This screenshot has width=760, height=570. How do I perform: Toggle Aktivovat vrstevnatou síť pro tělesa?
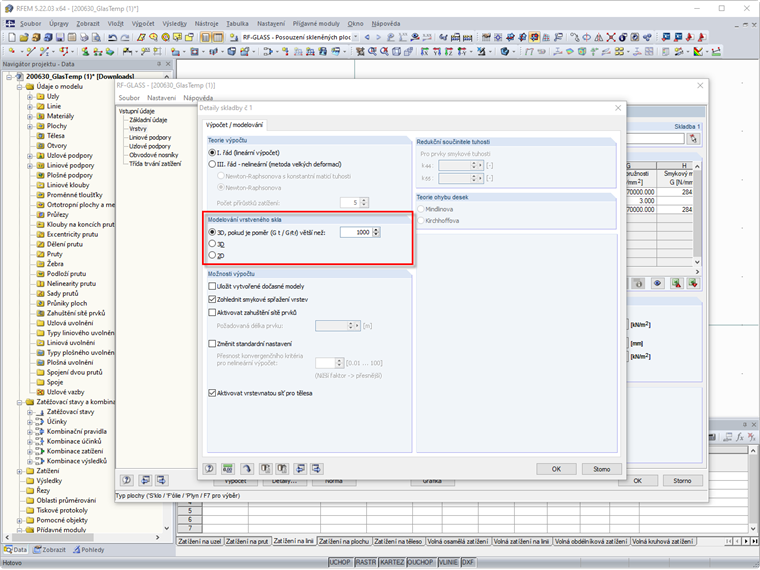click(x=212, y=393)
